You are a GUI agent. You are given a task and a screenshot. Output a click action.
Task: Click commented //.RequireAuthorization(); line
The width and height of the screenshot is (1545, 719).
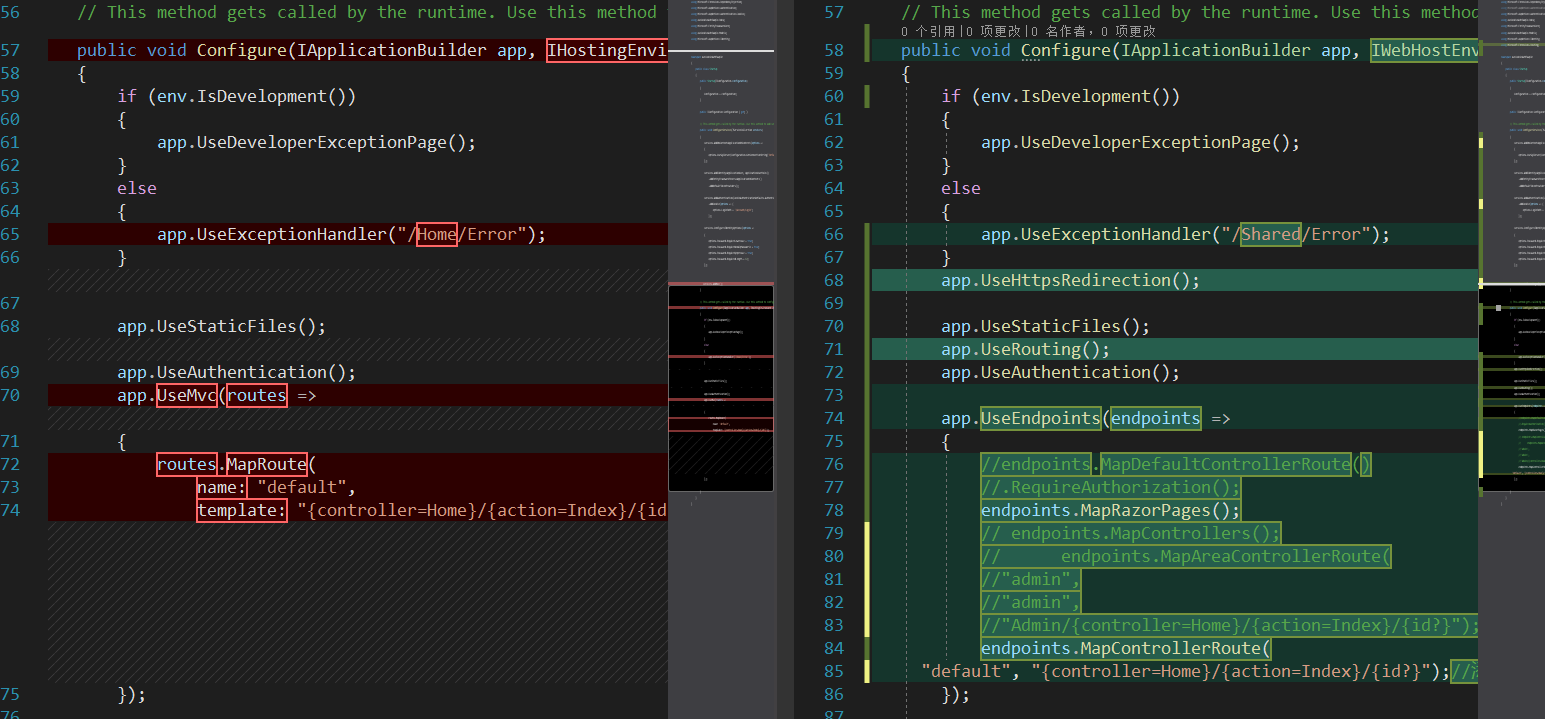point(1111,487)
